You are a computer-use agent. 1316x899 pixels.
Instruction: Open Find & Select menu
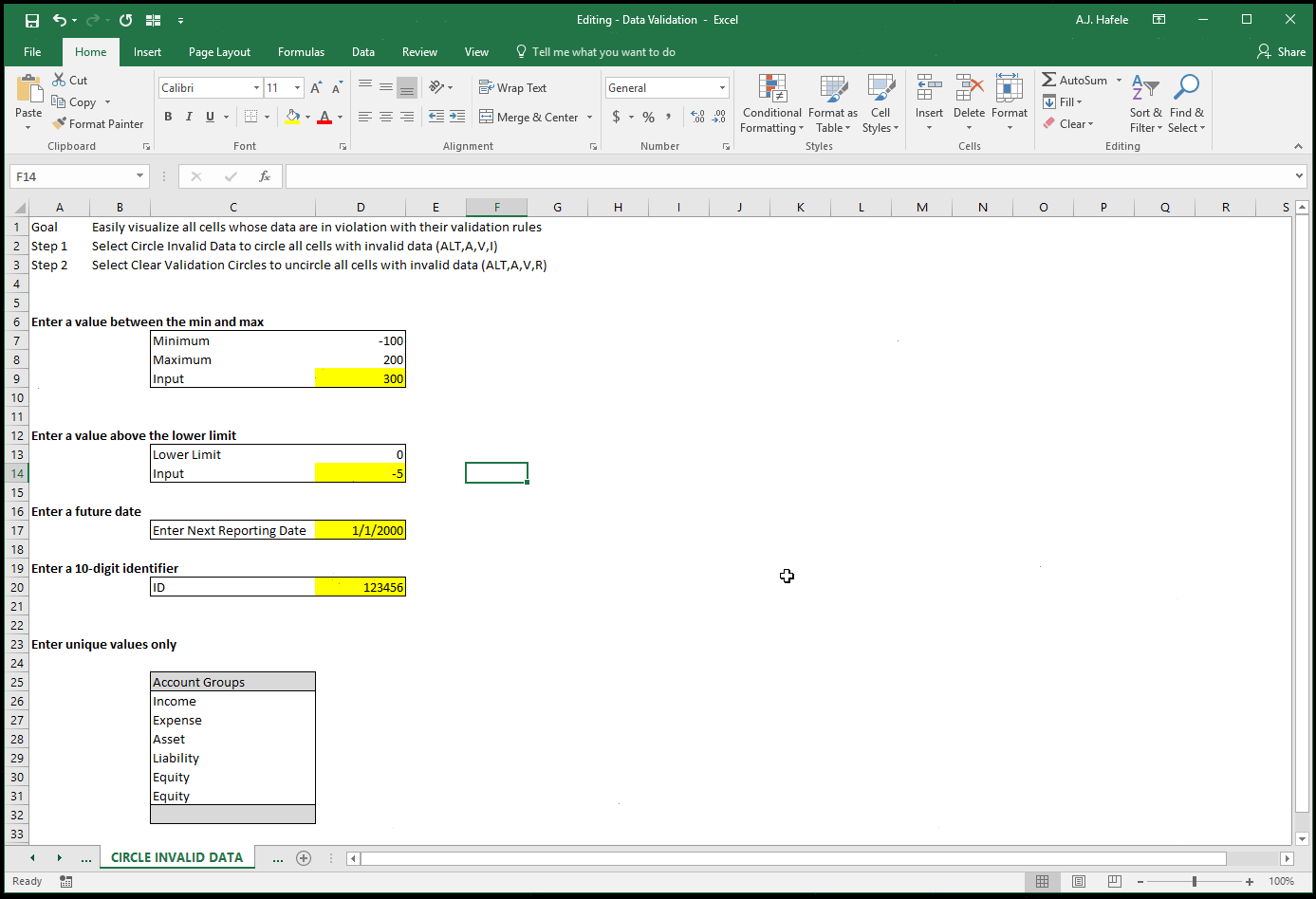click(x=1186, y=104)
